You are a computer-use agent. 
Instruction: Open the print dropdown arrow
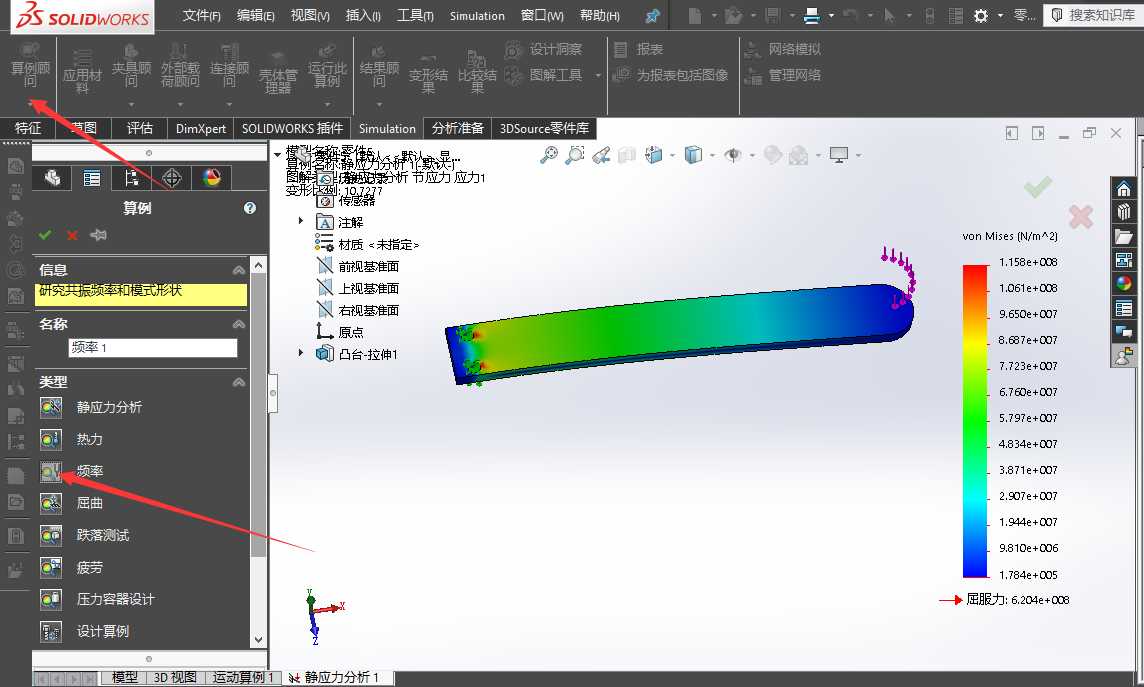pyautogui.click(x=831, y=15)
